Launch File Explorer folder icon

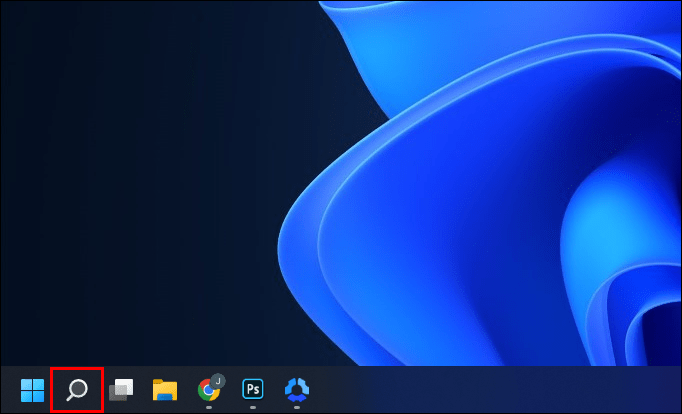pyautogui.click(x=165, y=390)
